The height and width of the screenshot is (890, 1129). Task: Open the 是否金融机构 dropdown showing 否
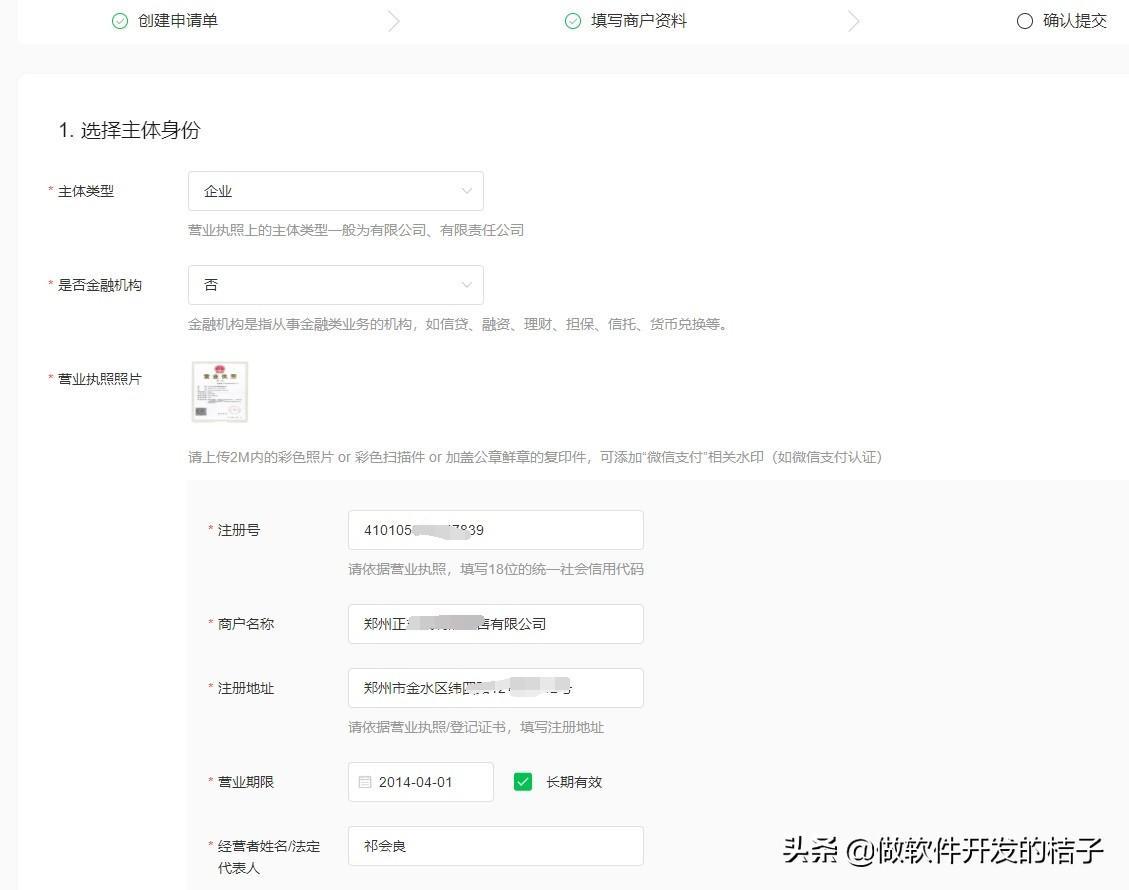pos(335,285)
